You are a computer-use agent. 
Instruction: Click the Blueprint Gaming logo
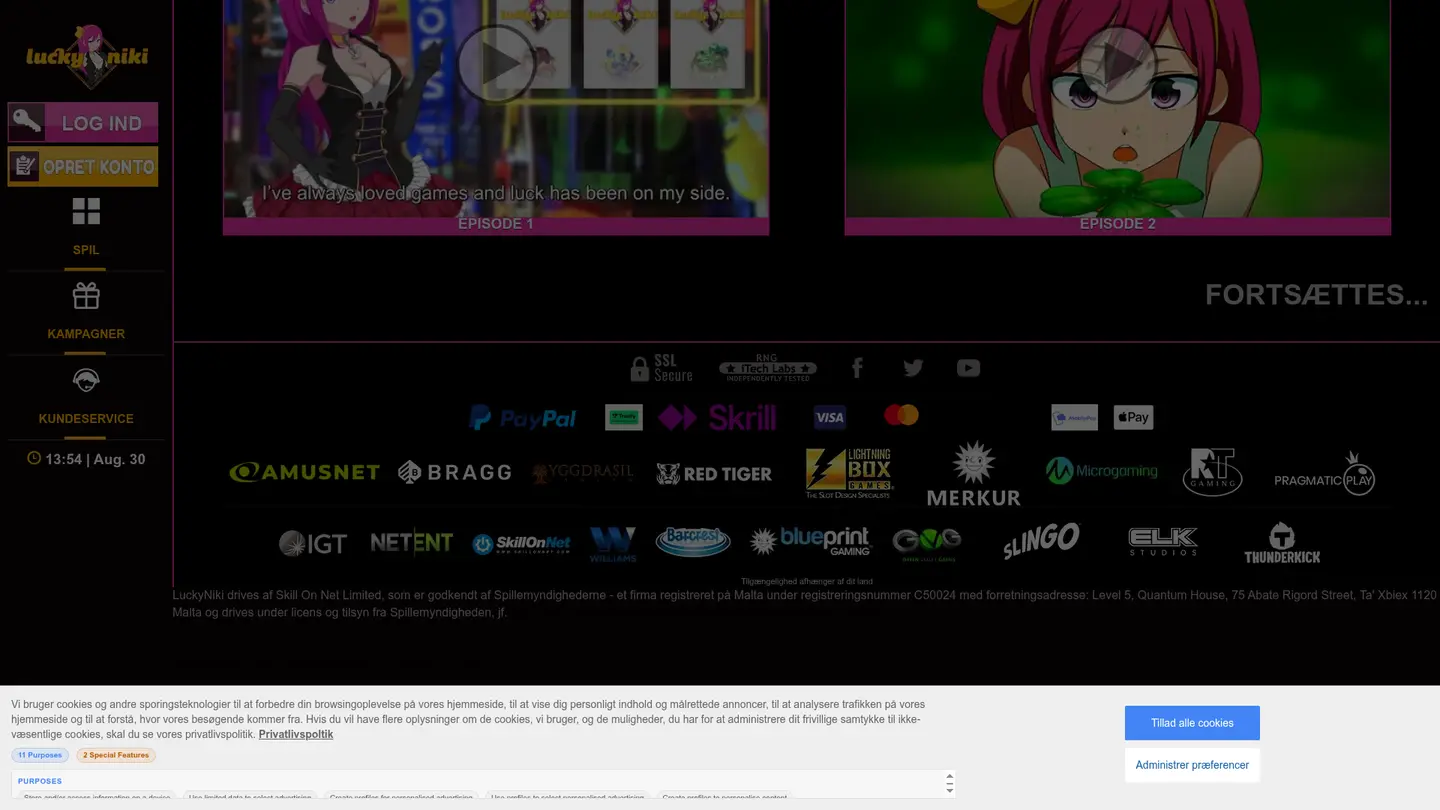(x=811, y=541)
